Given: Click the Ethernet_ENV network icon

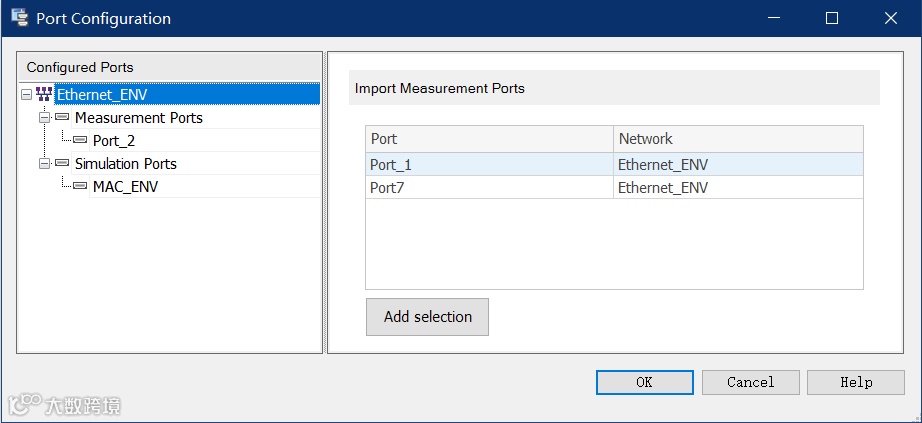Looking at the screenshot, I should [45, 94].
